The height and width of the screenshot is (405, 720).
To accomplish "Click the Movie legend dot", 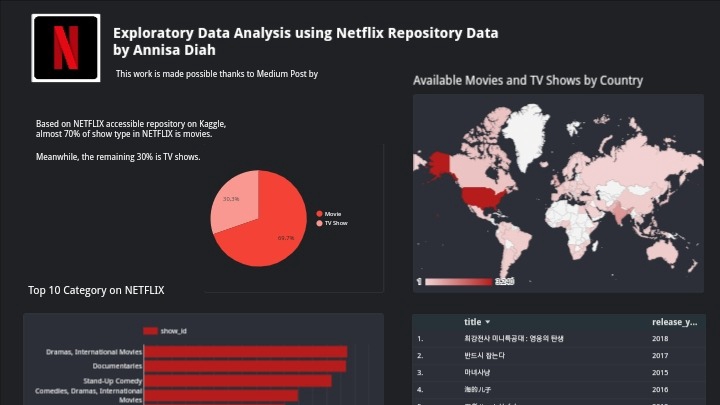I will click(319, 214).
